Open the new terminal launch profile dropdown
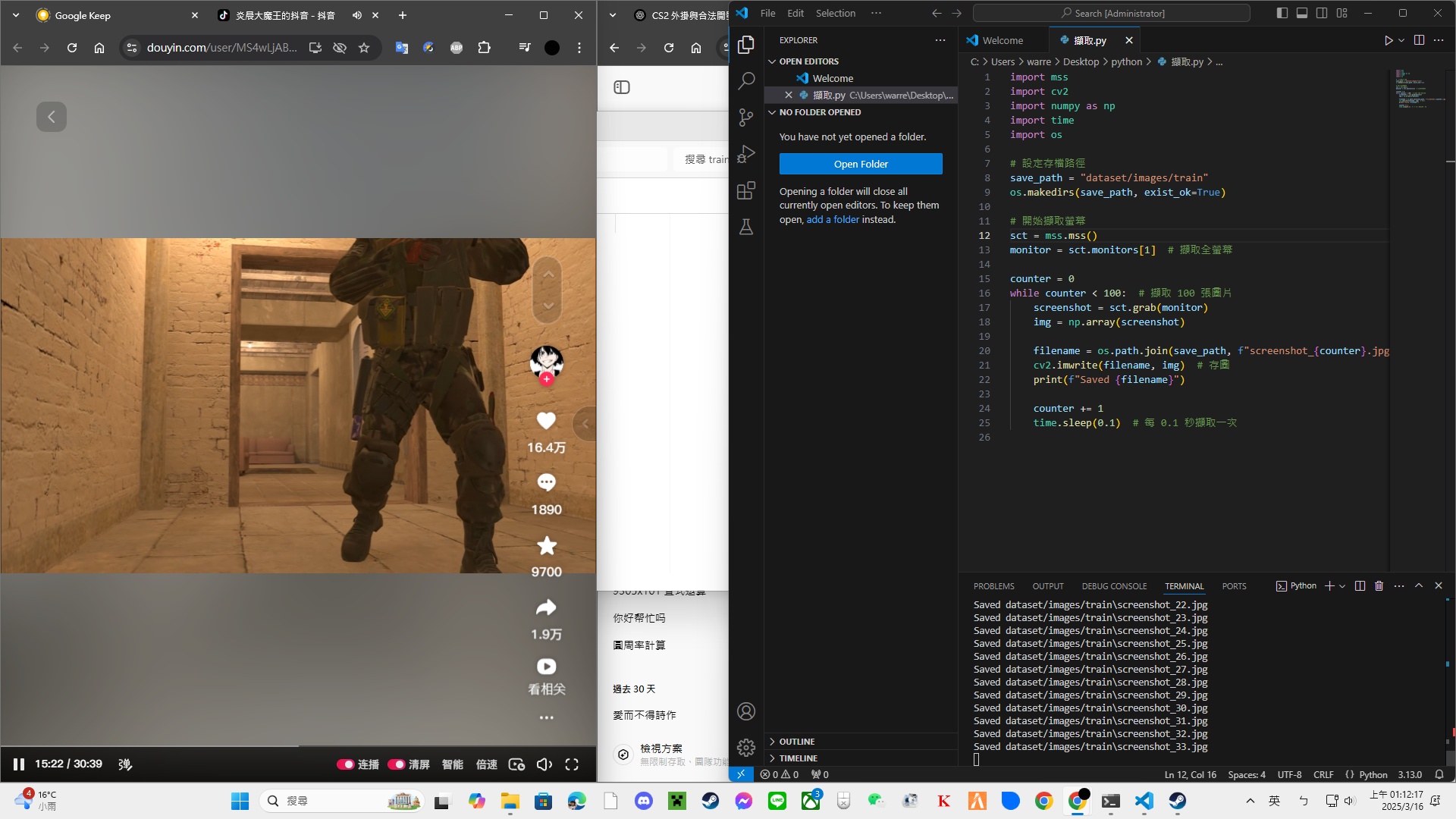Viewport: 1456px width, 819px height. pyautogui.click(x=1342, y=585)
